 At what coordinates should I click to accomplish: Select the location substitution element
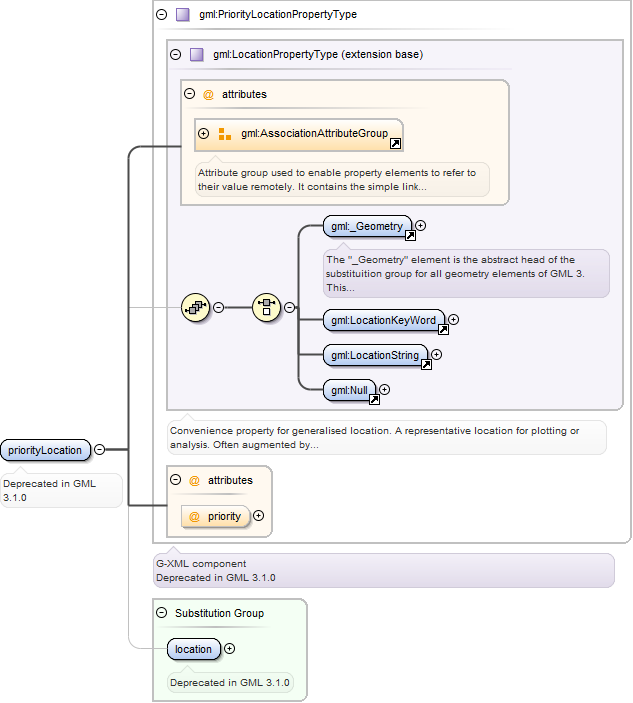coord(194,649)
